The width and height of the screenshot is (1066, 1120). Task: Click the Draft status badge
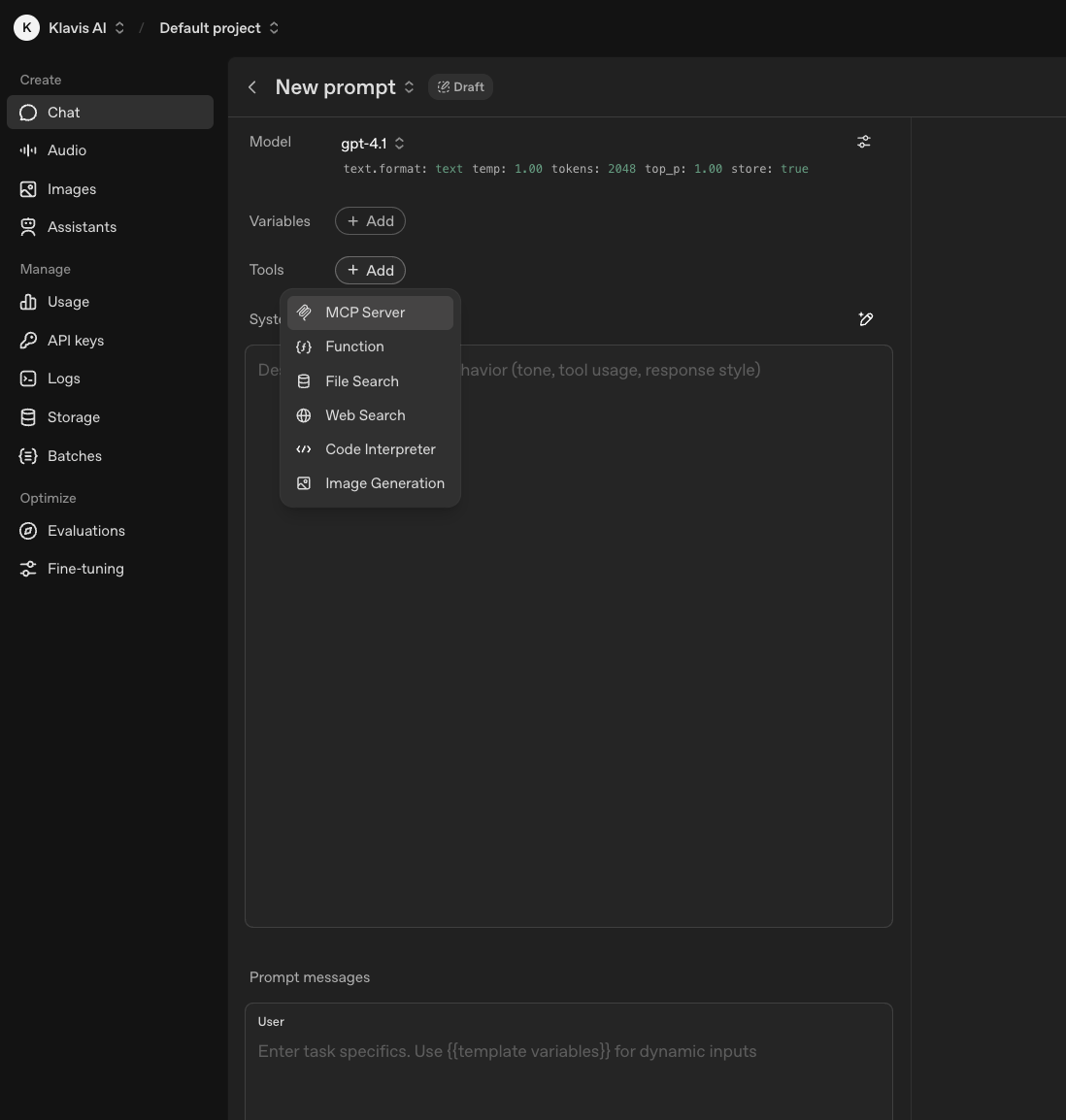click(x=461, y=87)
